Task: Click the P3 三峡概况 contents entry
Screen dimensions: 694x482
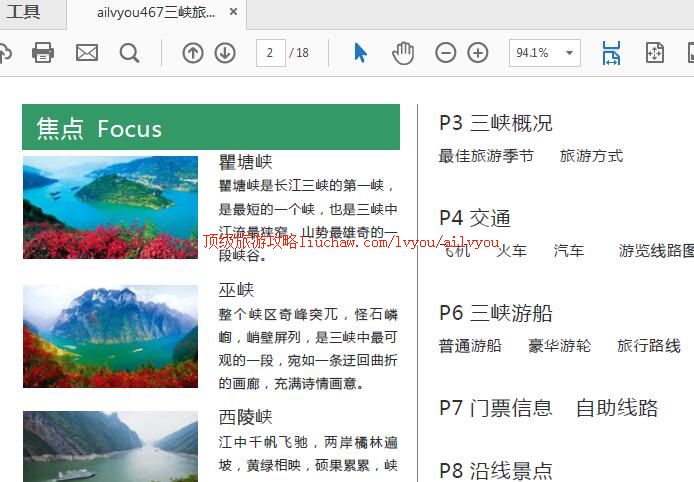Action: coord(496,123)
